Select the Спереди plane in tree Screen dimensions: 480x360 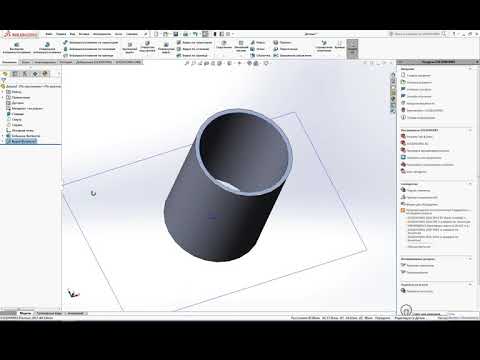[x=15, y=114]
